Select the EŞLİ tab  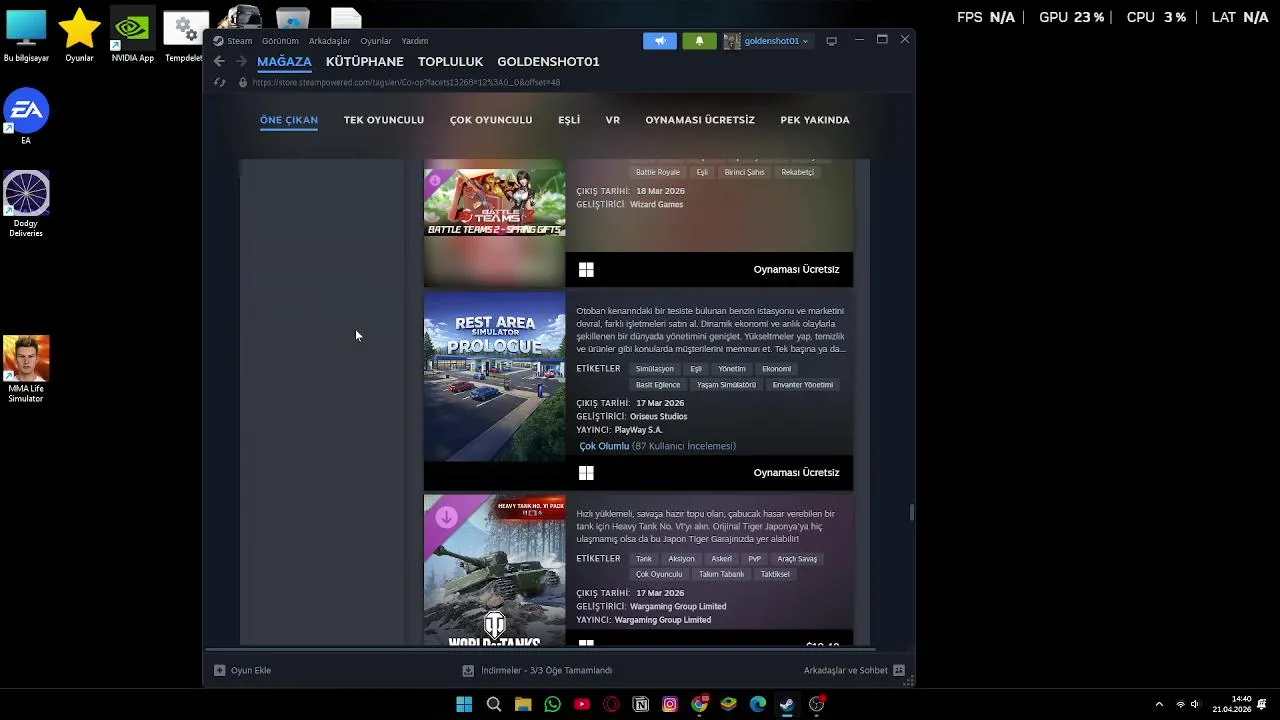[569, 120]
